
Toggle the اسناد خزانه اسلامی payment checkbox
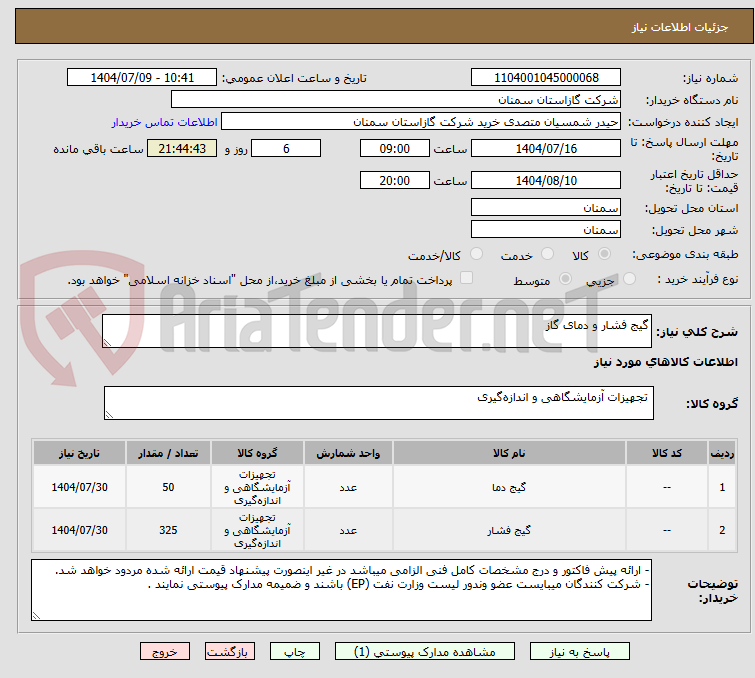coord(466,278)
